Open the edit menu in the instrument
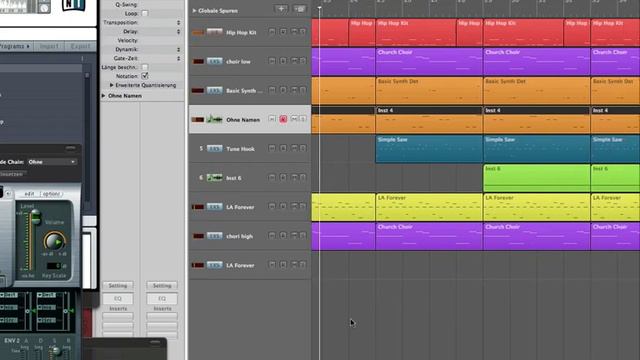The height and width of the screenshot is (360, 640). 29,194
